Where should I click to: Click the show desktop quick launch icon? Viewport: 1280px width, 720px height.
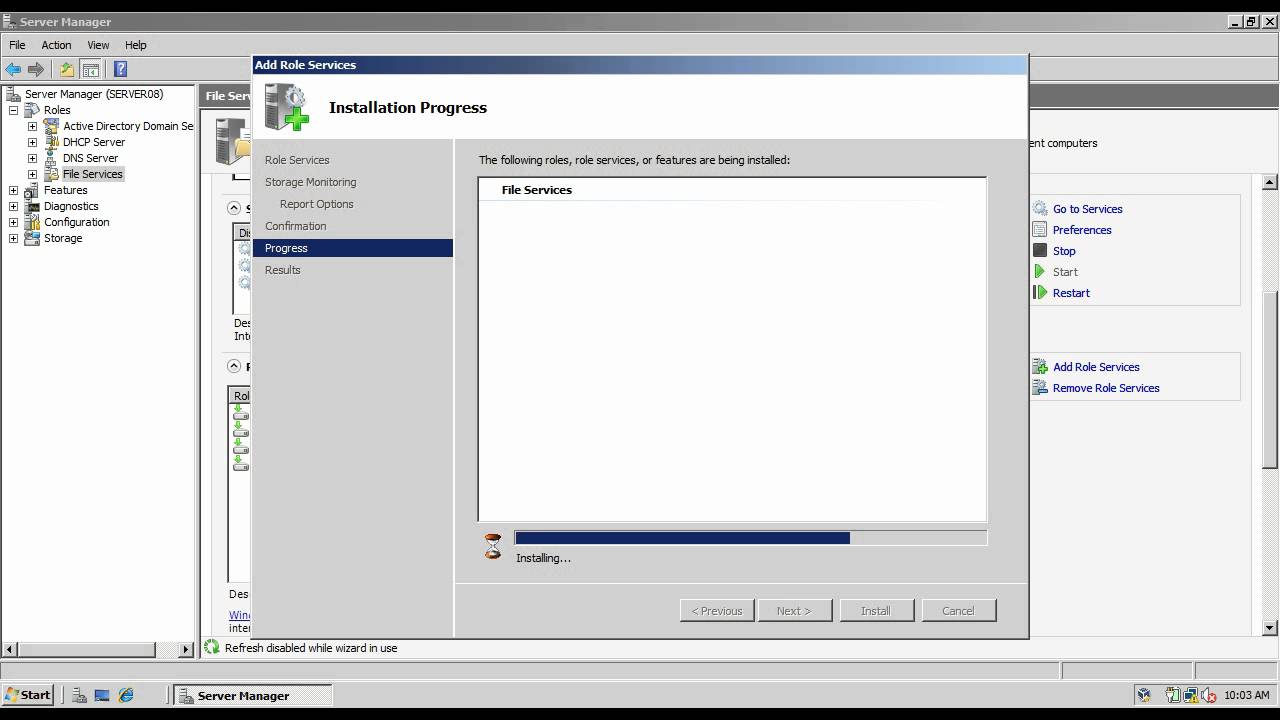(102, 695)
